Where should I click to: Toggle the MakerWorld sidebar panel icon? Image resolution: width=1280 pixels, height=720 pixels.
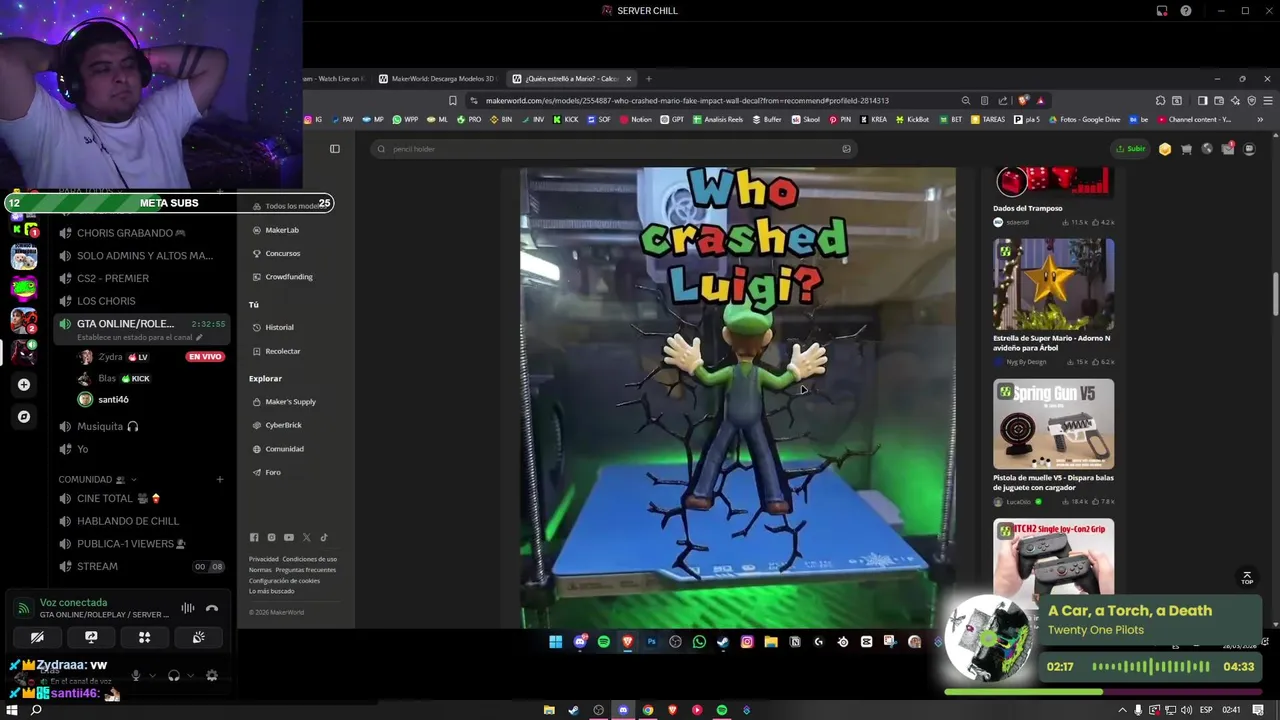[335, 149]
